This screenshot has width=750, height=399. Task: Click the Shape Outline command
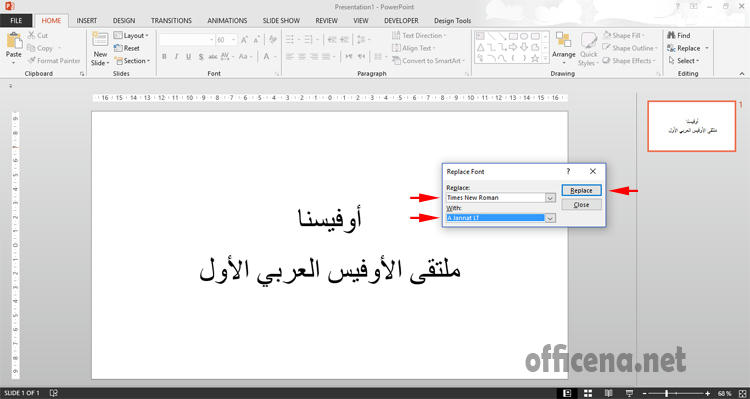pyautogui.click(x=630, y=48)
